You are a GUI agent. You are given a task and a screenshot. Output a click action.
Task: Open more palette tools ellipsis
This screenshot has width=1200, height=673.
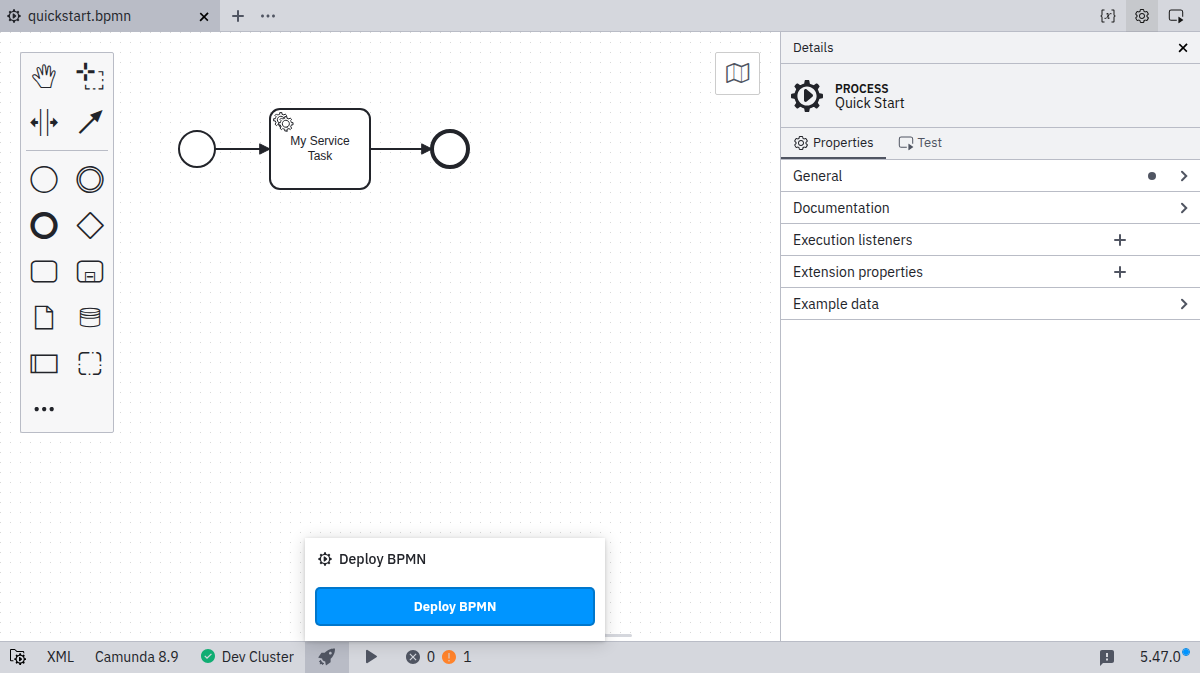pos(44,409)
